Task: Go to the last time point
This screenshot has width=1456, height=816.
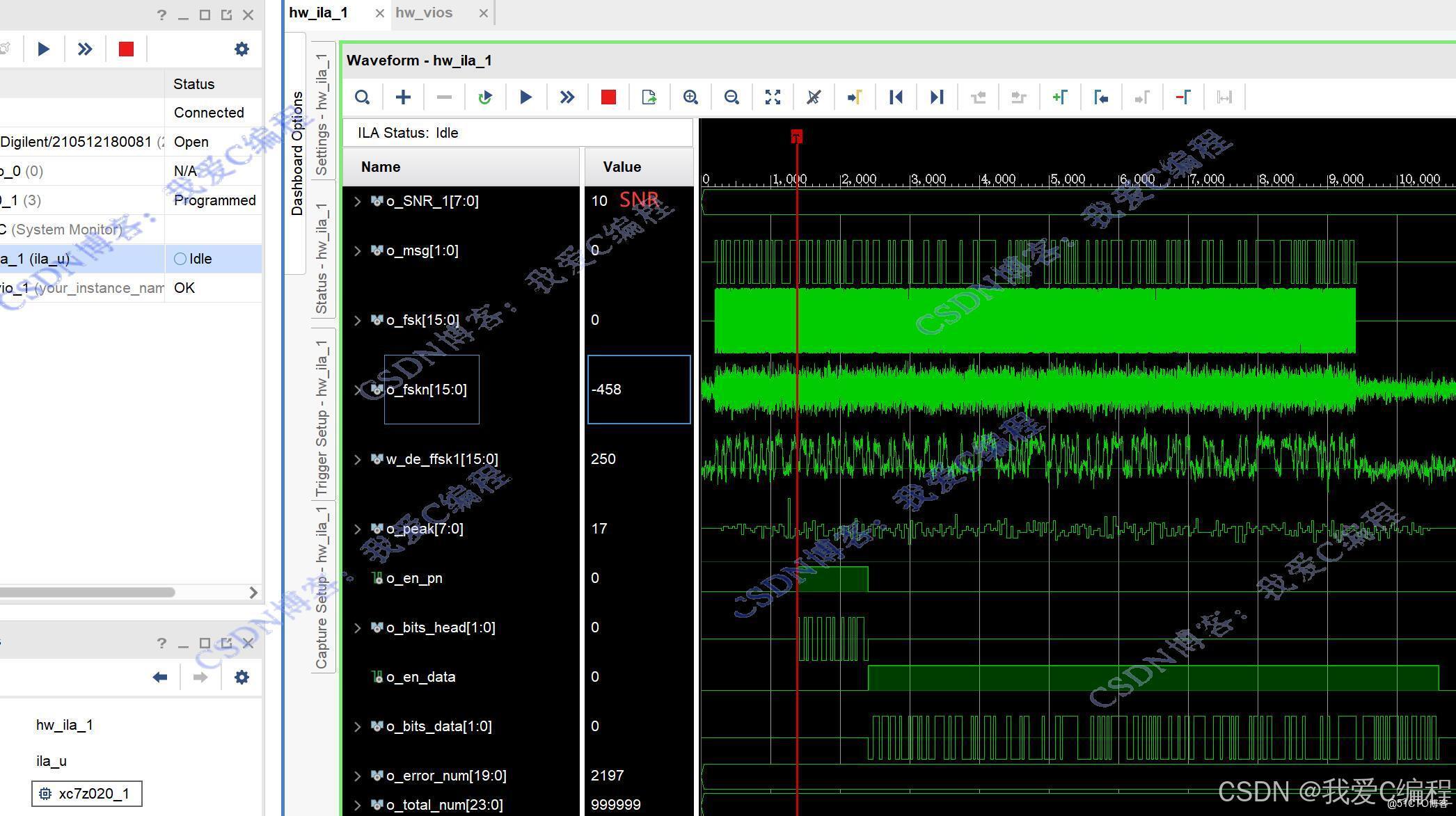Action: (x=937, y=97)
